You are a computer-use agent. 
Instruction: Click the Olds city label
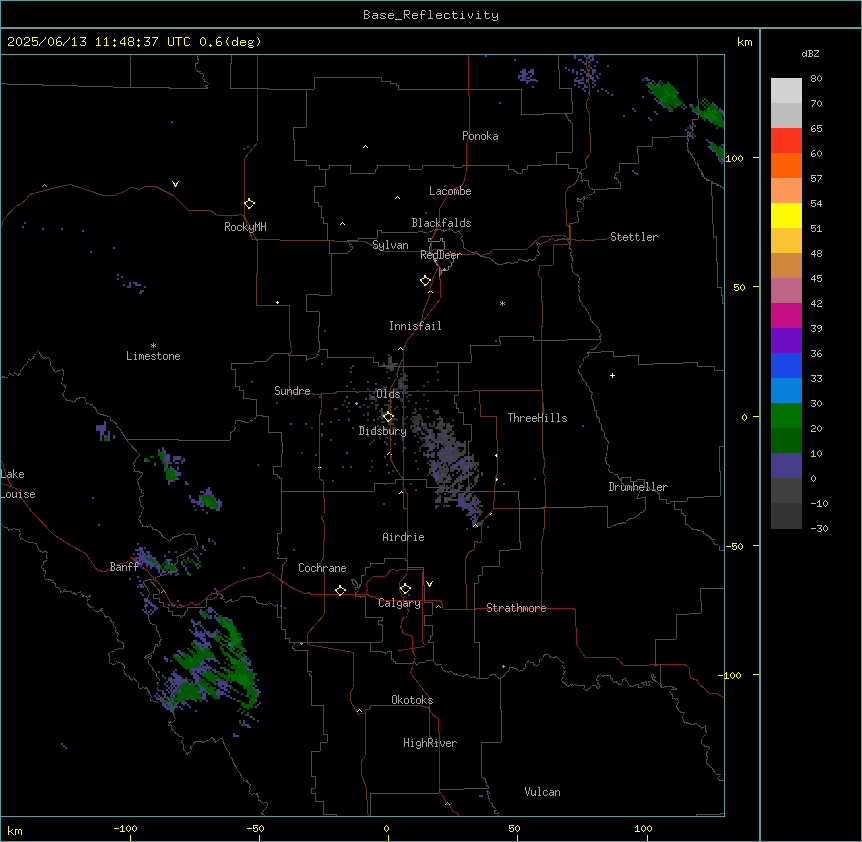tap(388, 394)
